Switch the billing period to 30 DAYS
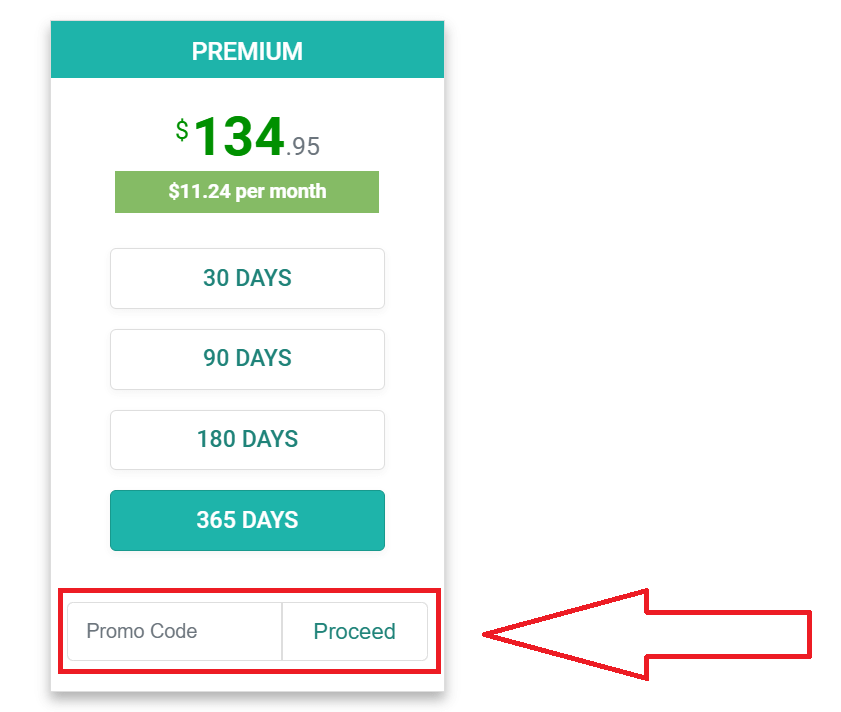Image resolution: width=841 pixels, height=712 pixels. (247, 278)
